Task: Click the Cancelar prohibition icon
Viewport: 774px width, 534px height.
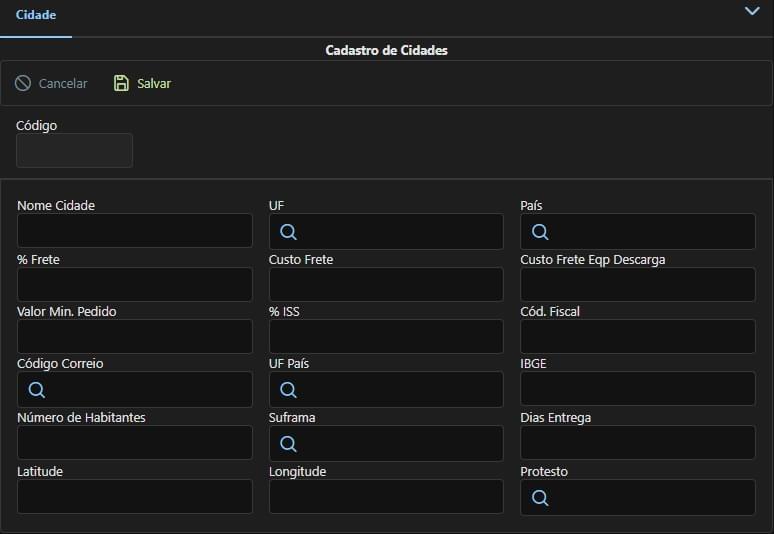Action: [x=23, y=83]
